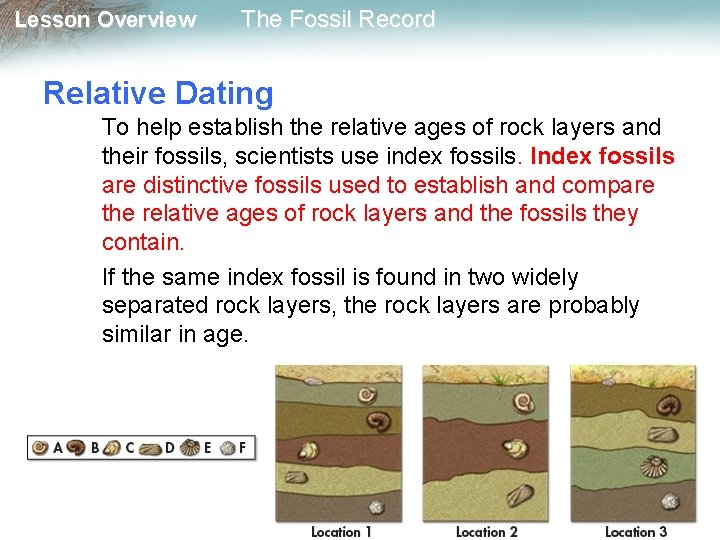Viewport: 720px width, 540px height.
Task: Click the white fossil in Location 3's bottom layer
Action: (670, 501)
